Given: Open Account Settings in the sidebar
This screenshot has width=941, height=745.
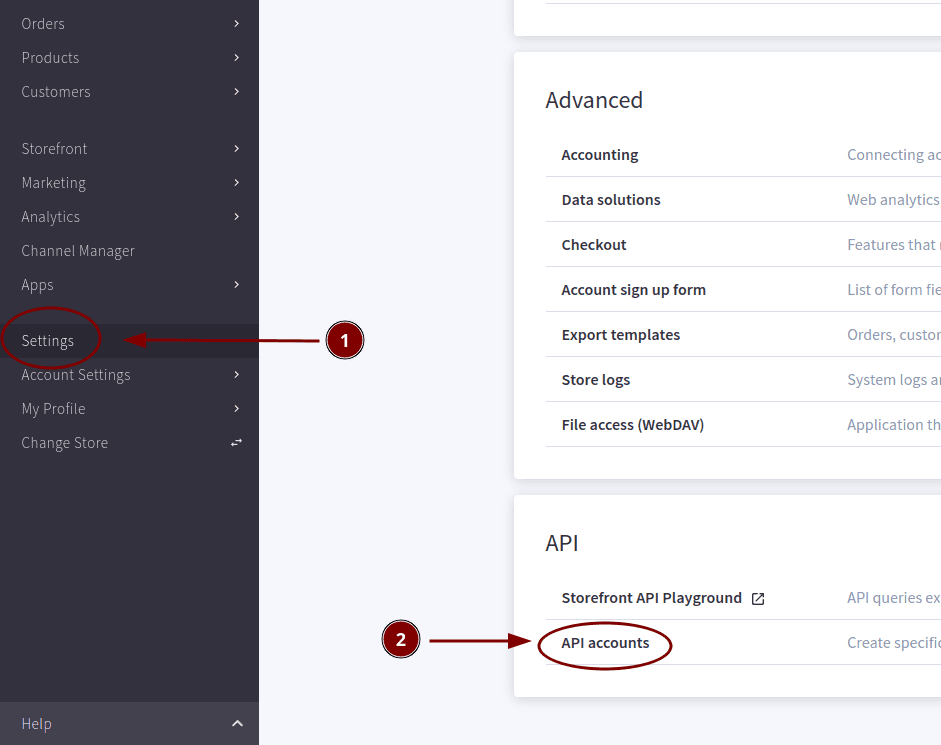Looking at the screenshot, I should pos(76,374).
